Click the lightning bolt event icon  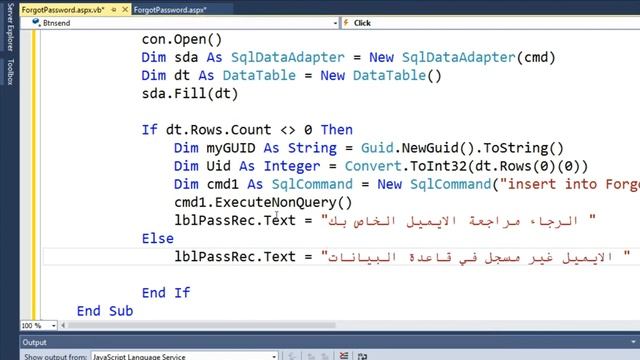tap(346, 23)
